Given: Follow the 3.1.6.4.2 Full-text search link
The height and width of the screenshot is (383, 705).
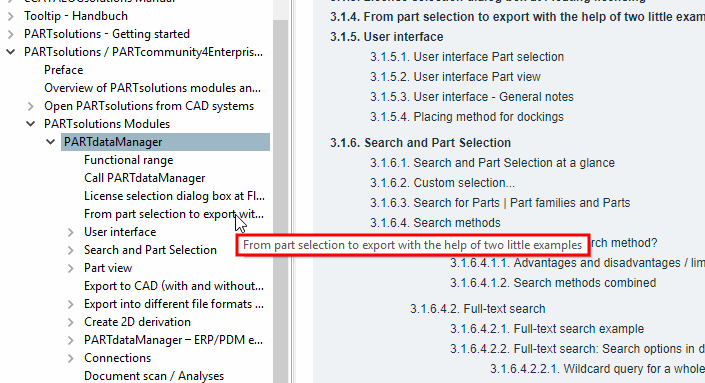Looking at the screenshot, I should [x=477, y=309].
